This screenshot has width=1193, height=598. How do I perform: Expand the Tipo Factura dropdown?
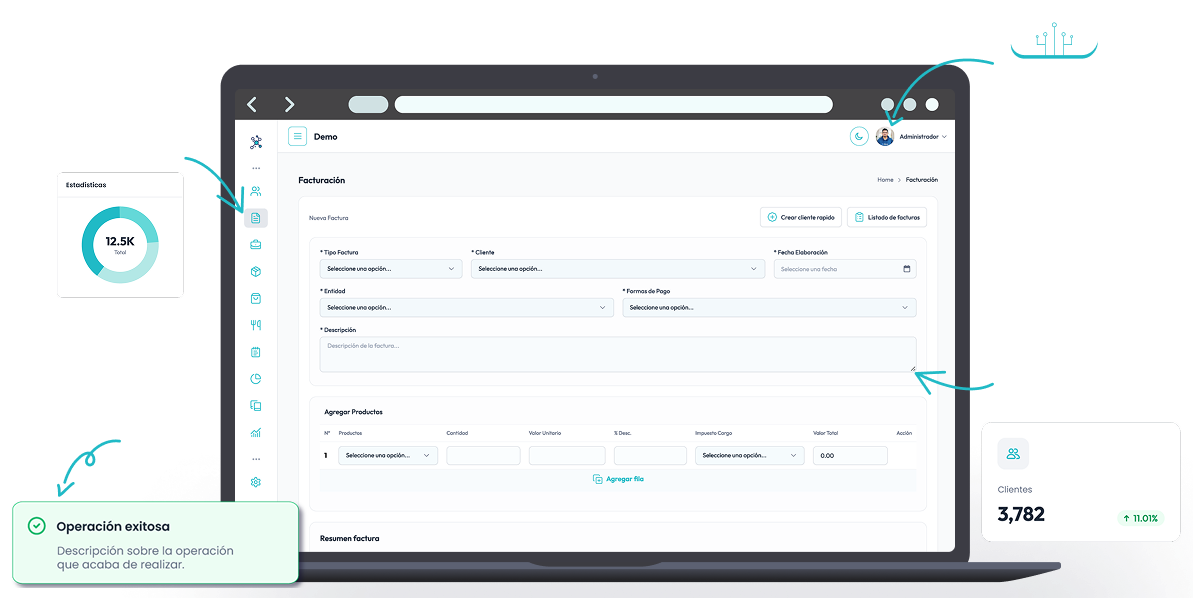391,269
